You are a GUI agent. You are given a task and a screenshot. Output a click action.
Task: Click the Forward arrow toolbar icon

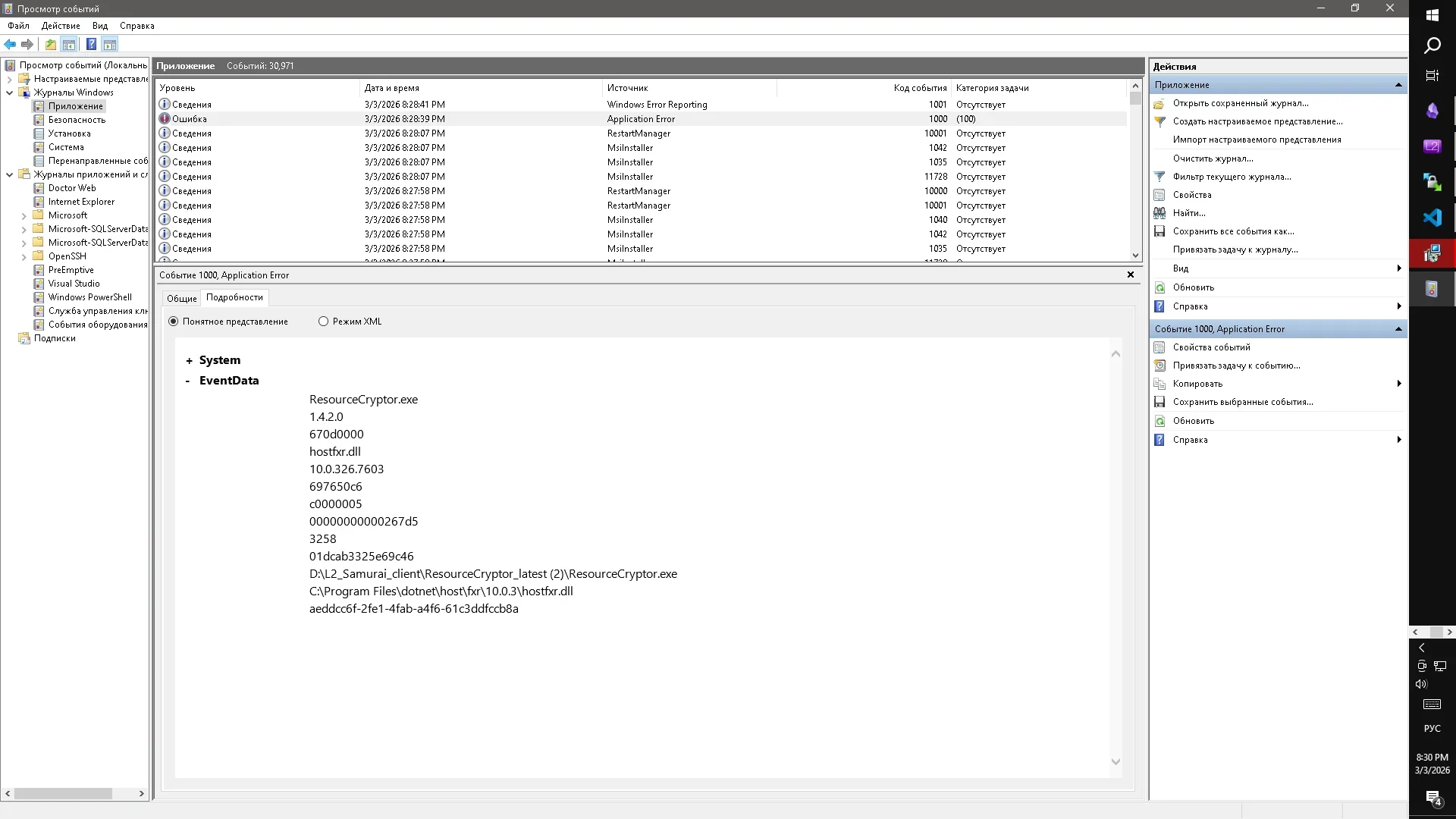27,44
